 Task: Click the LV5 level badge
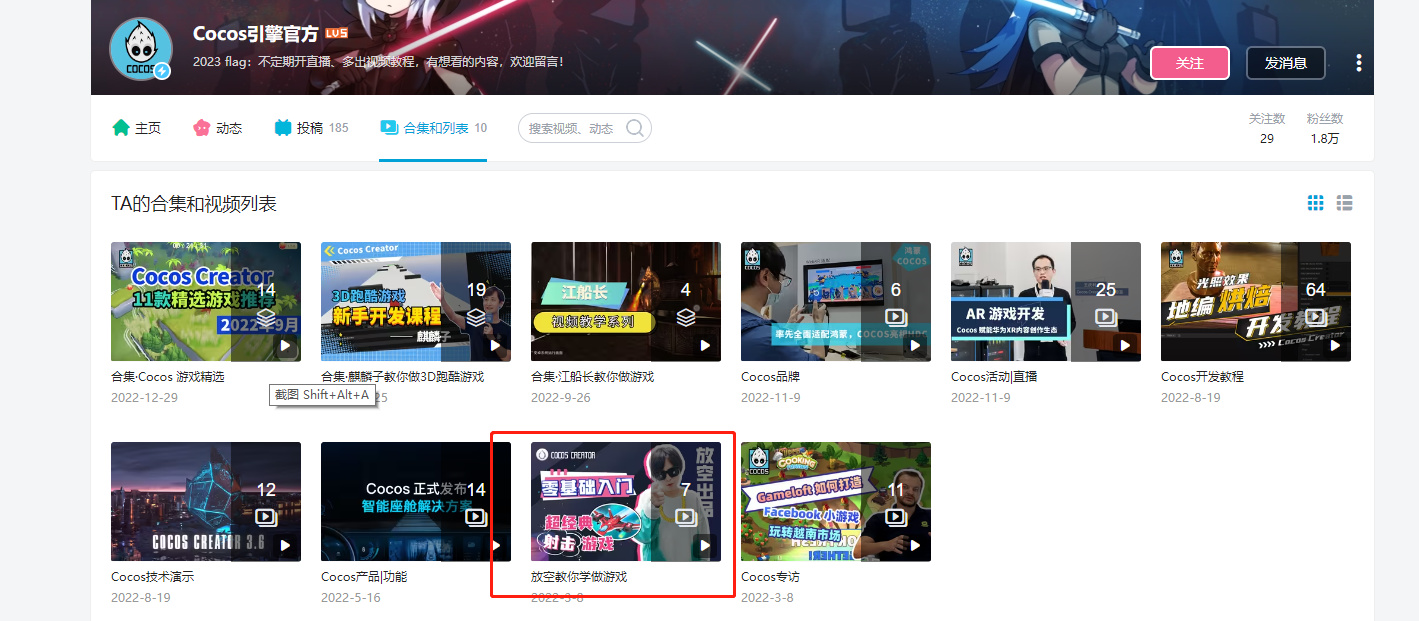pos(336,34)
